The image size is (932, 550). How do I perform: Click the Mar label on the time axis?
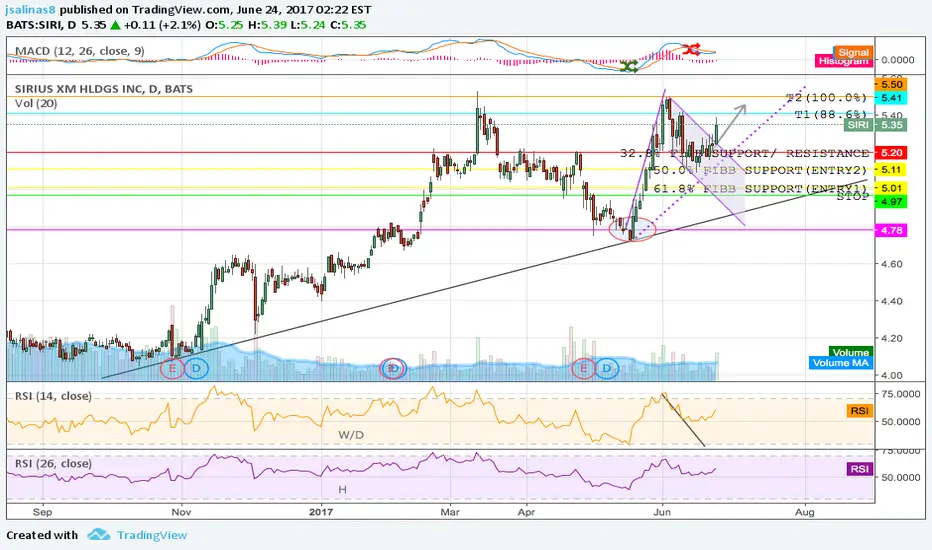click(451, 512)
